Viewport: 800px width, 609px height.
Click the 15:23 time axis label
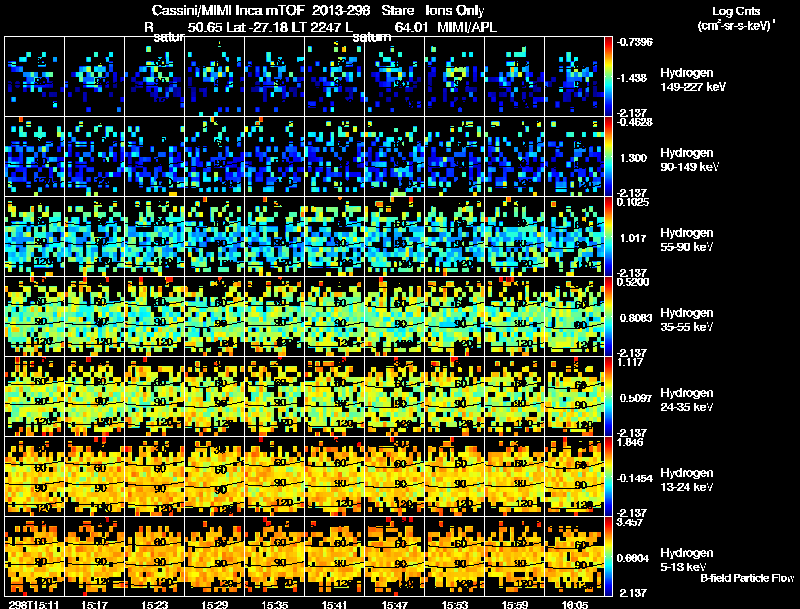point(155,605)
